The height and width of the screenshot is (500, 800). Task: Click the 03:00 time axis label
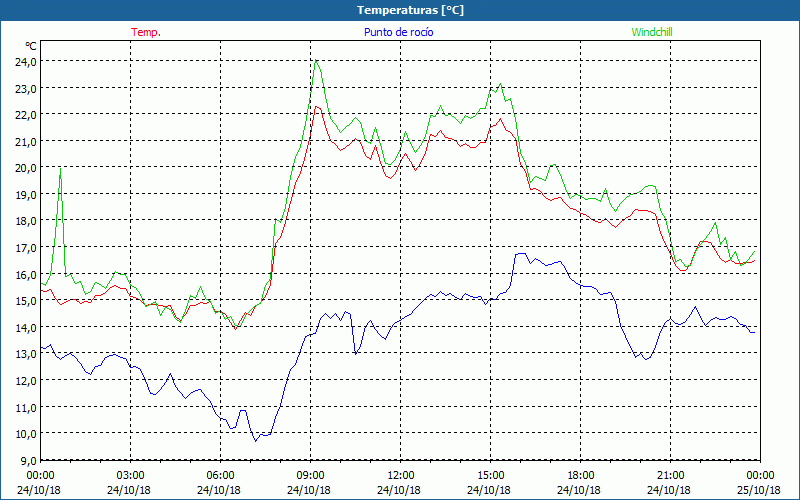[x=131, y=476]
